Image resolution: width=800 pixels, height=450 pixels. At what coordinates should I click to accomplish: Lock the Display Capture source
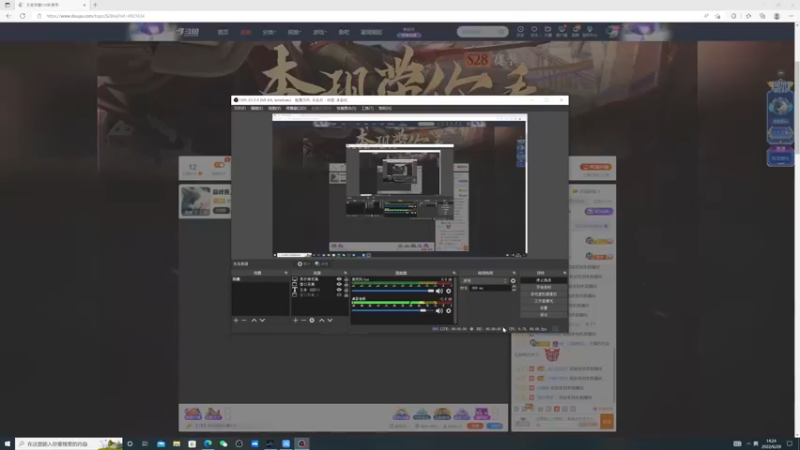346,279
